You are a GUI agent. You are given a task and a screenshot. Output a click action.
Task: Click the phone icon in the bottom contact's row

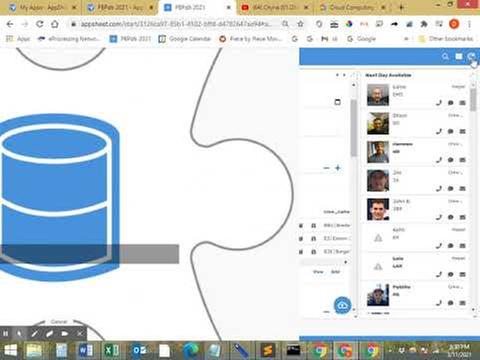(439, 303)
